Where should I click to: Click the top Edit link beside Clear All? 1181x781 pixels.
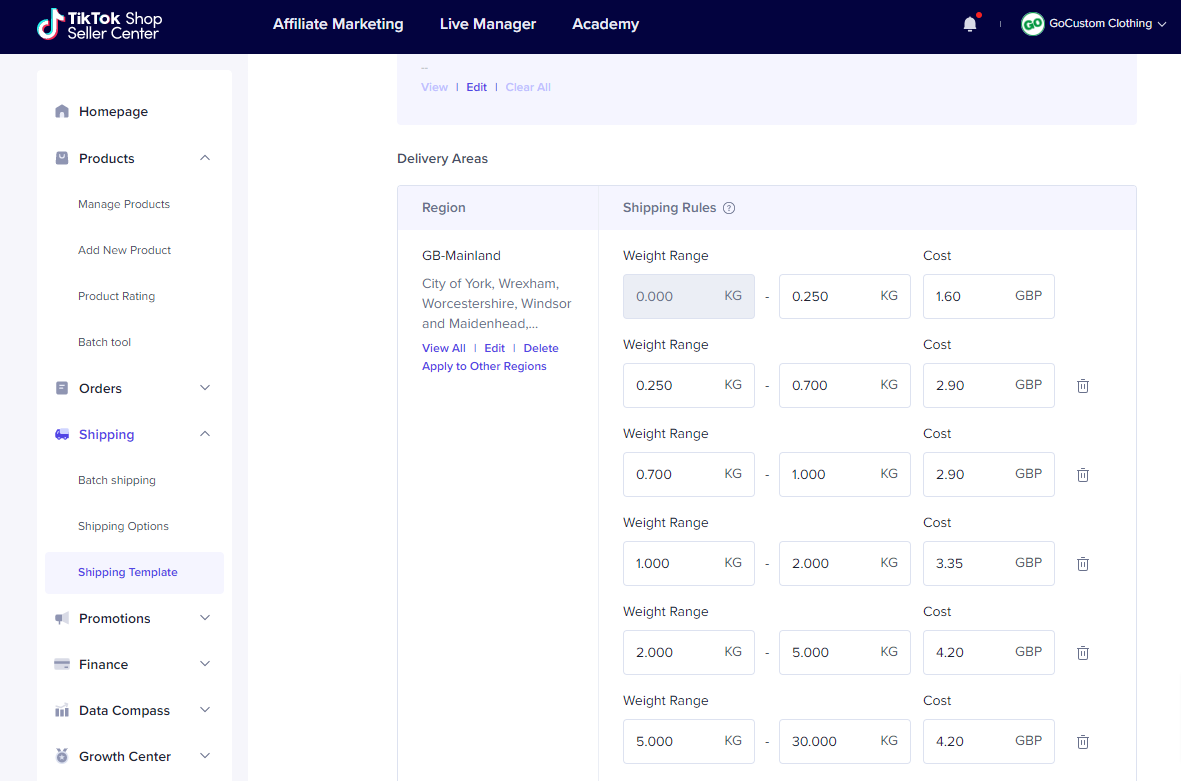(x=476, y=87)
